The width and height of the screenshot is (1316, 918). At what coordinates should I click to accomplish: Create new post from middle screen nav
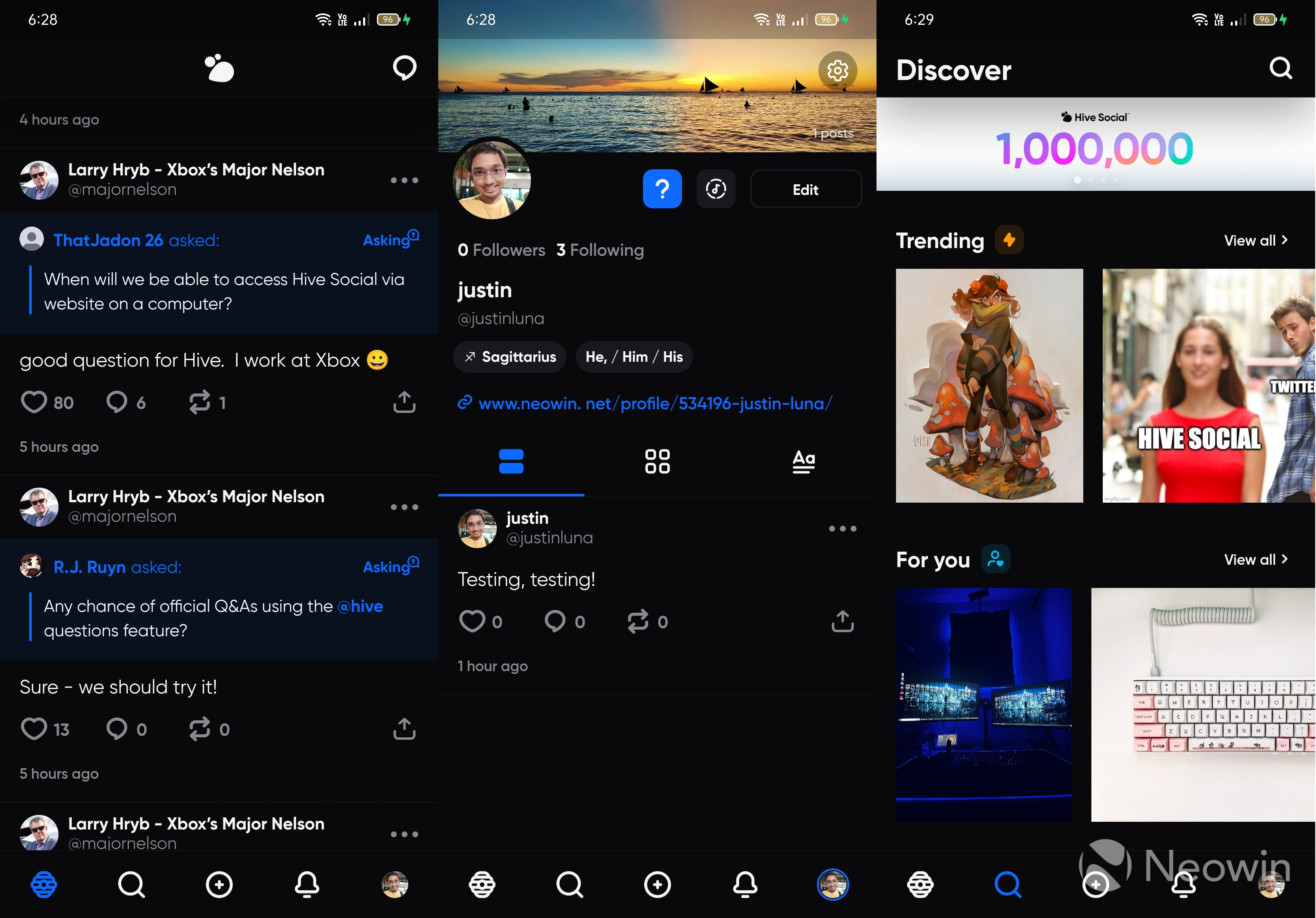(x=658, y=884)
